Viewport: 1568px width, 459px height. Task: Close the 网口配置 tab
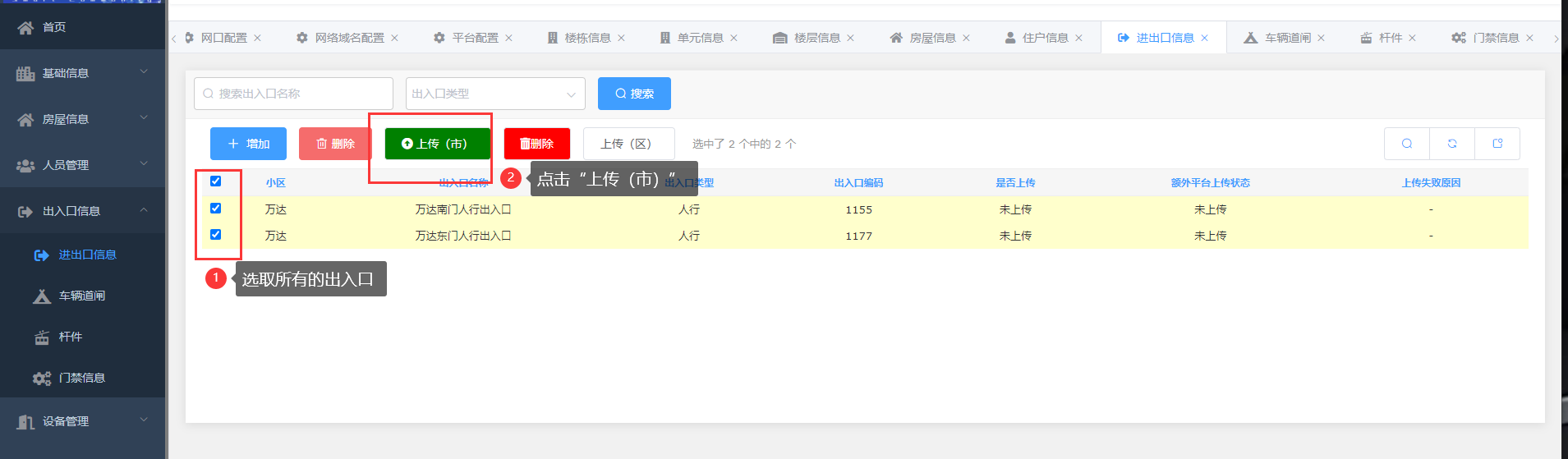[257, 38]
